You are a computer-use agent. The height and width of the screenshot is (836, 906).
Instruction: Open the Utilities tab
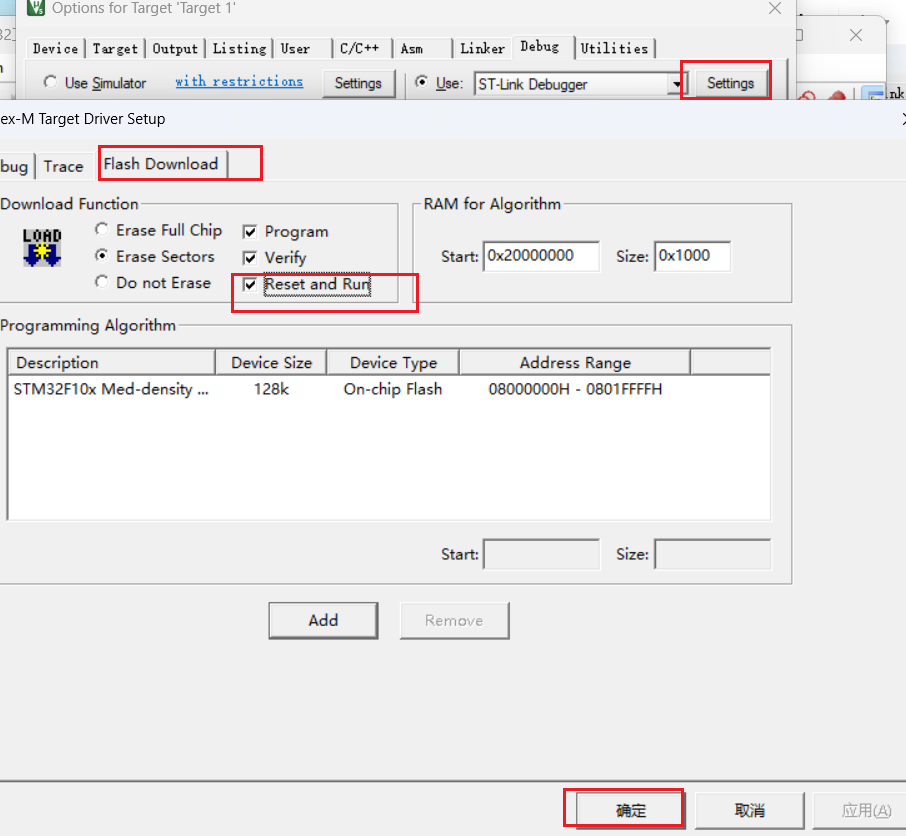pos(614,49)
